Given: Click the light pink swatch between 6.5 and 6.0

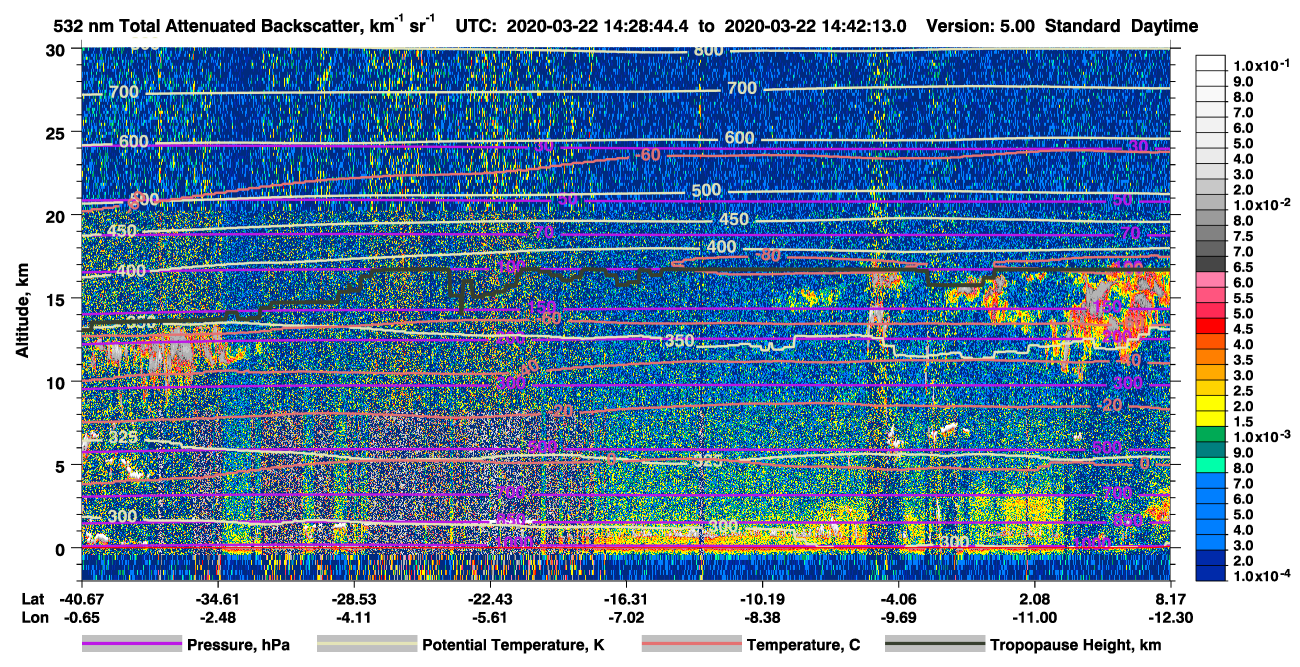Looking at the screenshot, I should click(1211, 277).
